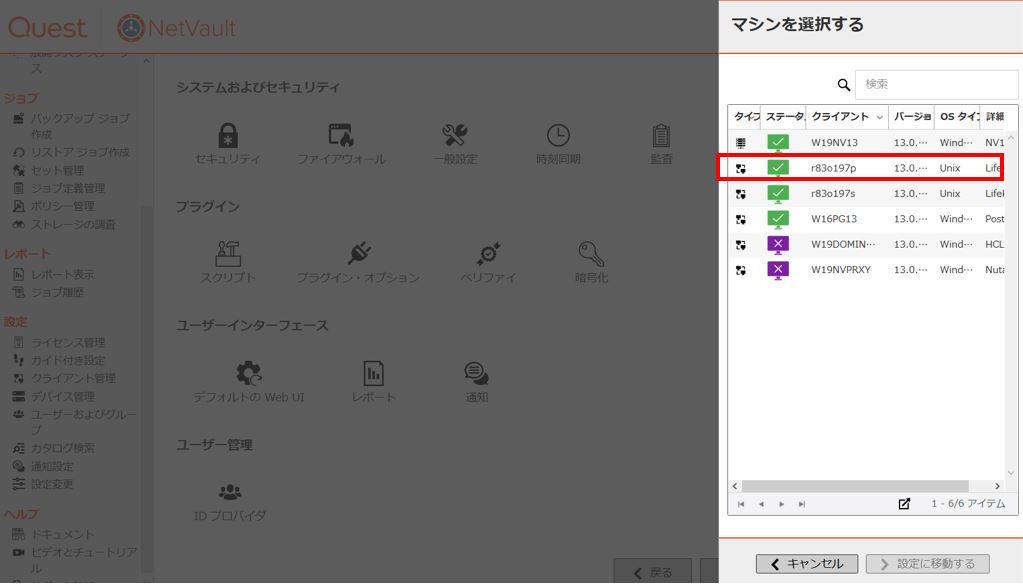Screen dimensions: 1023x584
Task: Open ジョブ定義管理 in sidebar
Action: pyautogui.click(x=69, y=189)
